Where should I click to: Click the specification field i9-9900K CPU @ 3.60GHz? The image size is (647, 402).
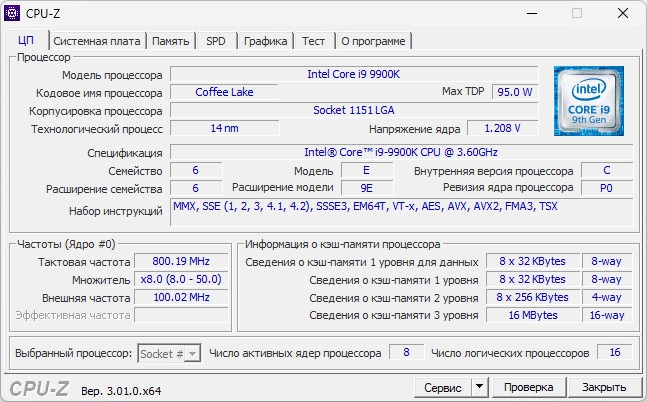click(401, 152)
